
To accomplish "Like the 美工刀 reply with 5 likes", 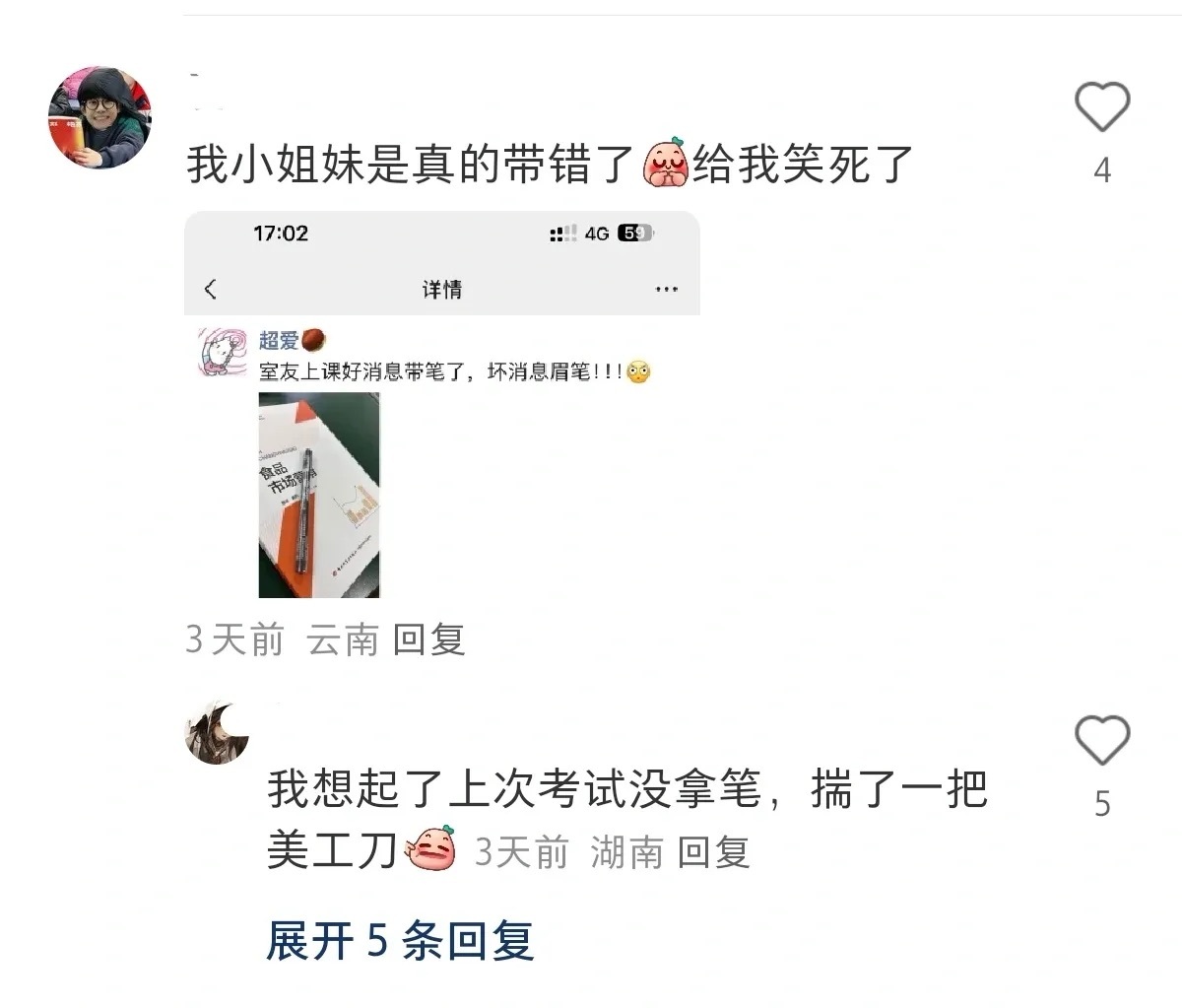I will click(1102, 741).
